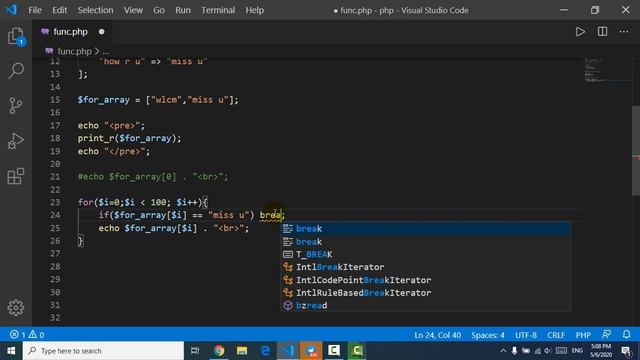Split the editor to the right
Screen dimensions: 640x360
[x=602, y=31]
